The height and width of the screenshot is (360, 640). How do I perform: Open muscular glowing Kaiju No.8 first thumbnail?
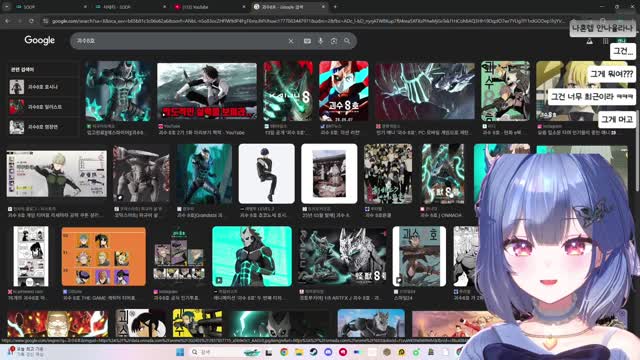coord(118,91)
